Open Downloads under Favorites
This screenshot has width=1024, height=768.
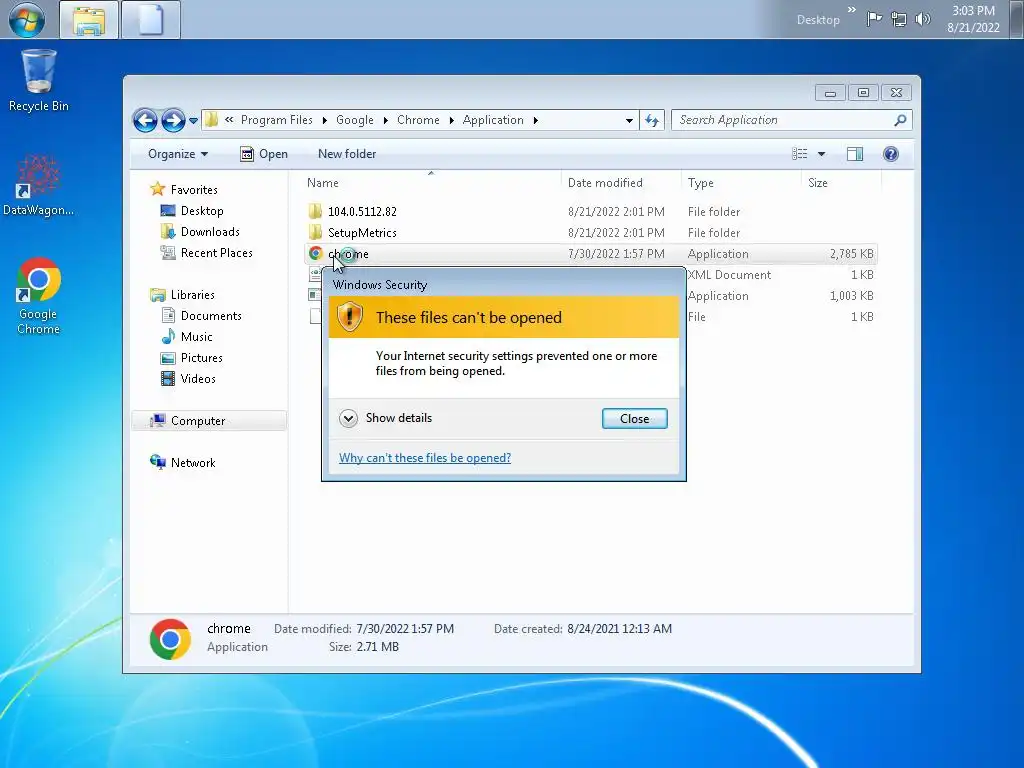pos(210,232)
